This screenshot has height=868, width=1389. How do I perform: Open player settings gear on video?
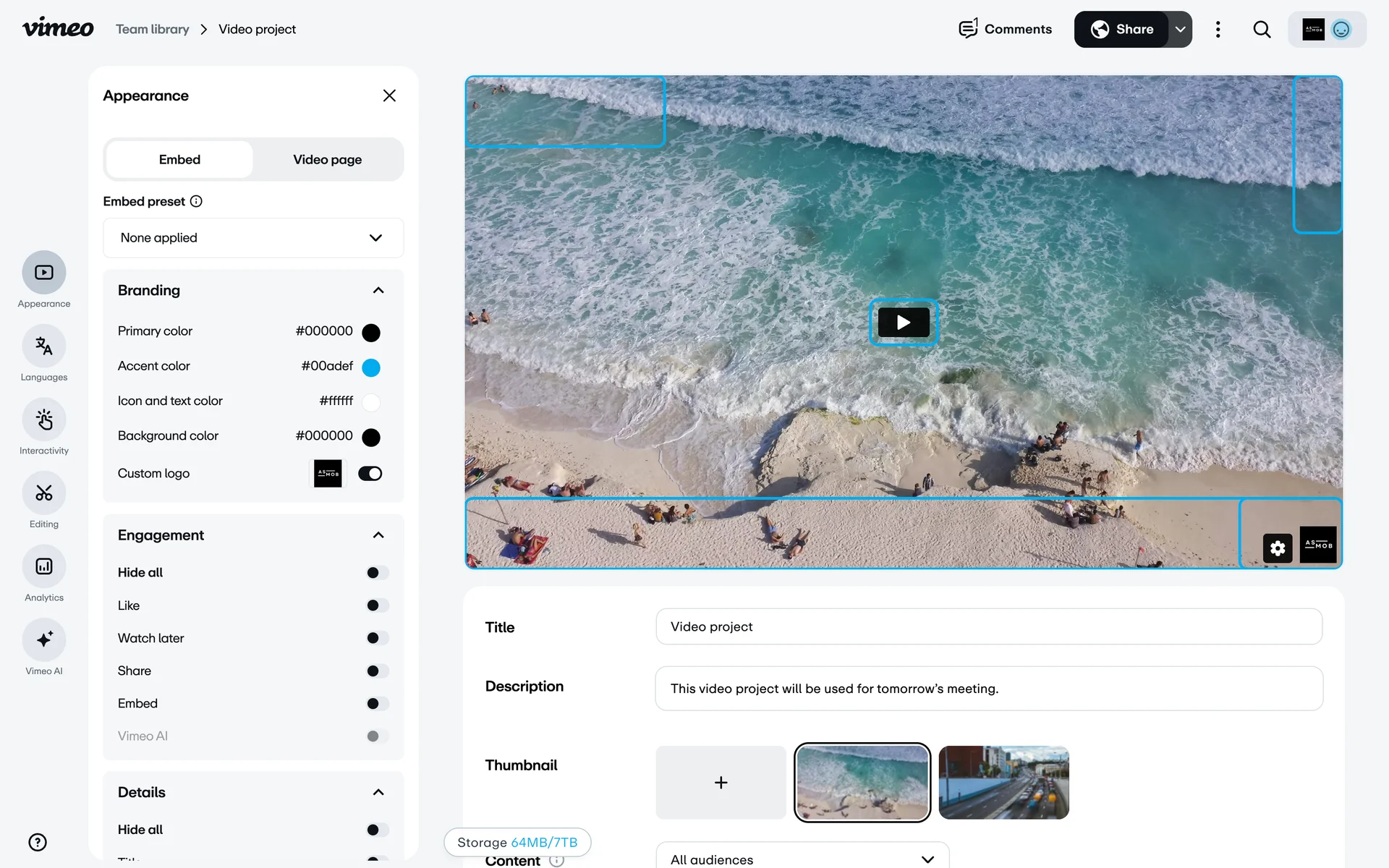pos(1278,548)
